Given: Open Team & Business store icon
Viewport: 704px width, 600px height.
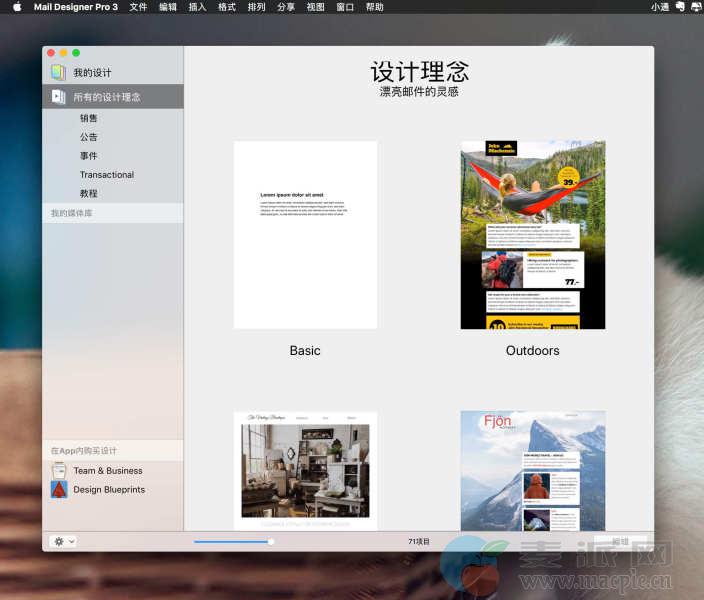Looking at the screenshot, I should (x=59, y=470).
